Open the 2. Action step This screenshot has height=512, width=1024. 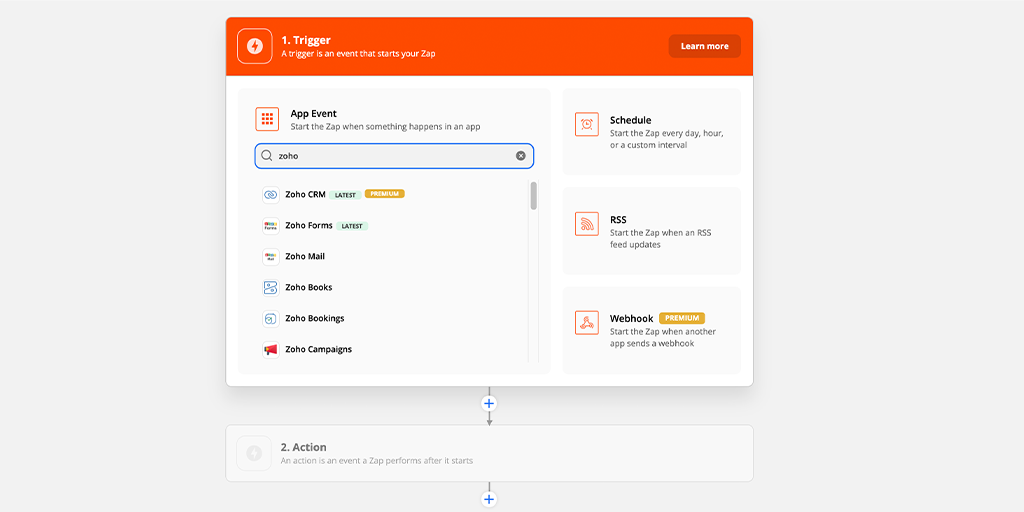pos(489,453)
